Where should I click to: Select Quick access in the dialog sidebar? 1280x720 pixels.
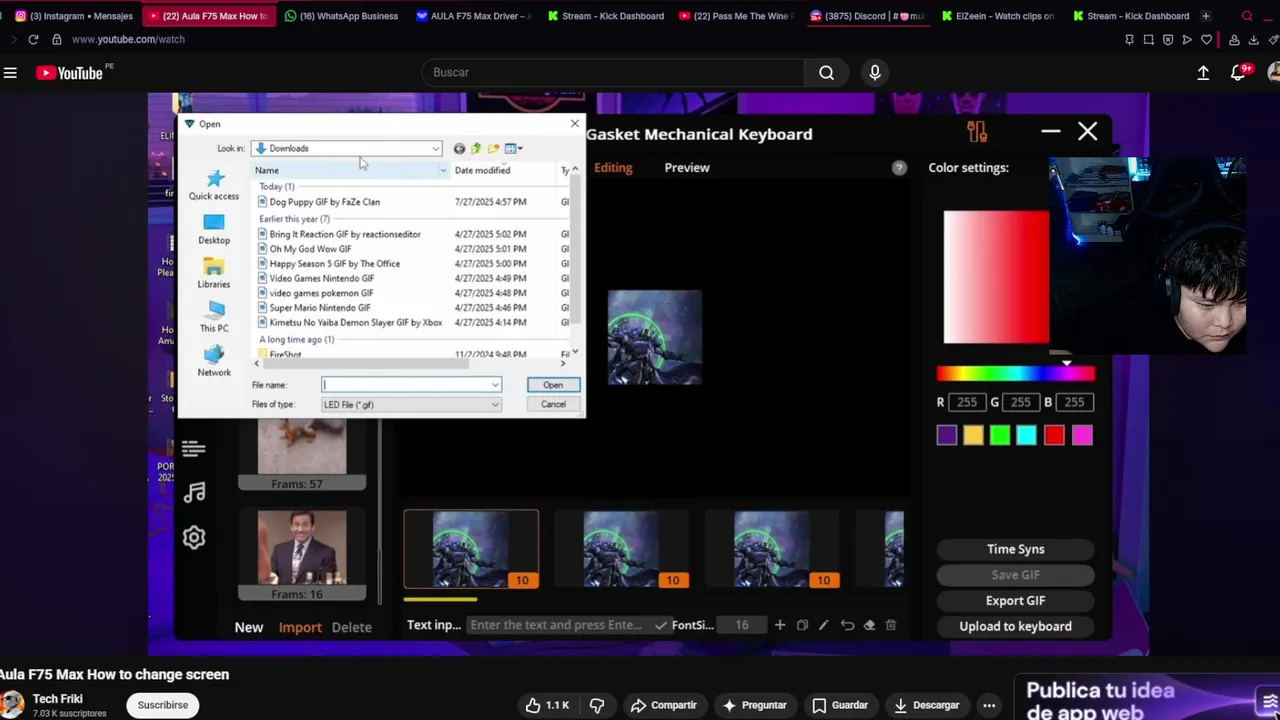pyautogui.click(x=214, y=186)
